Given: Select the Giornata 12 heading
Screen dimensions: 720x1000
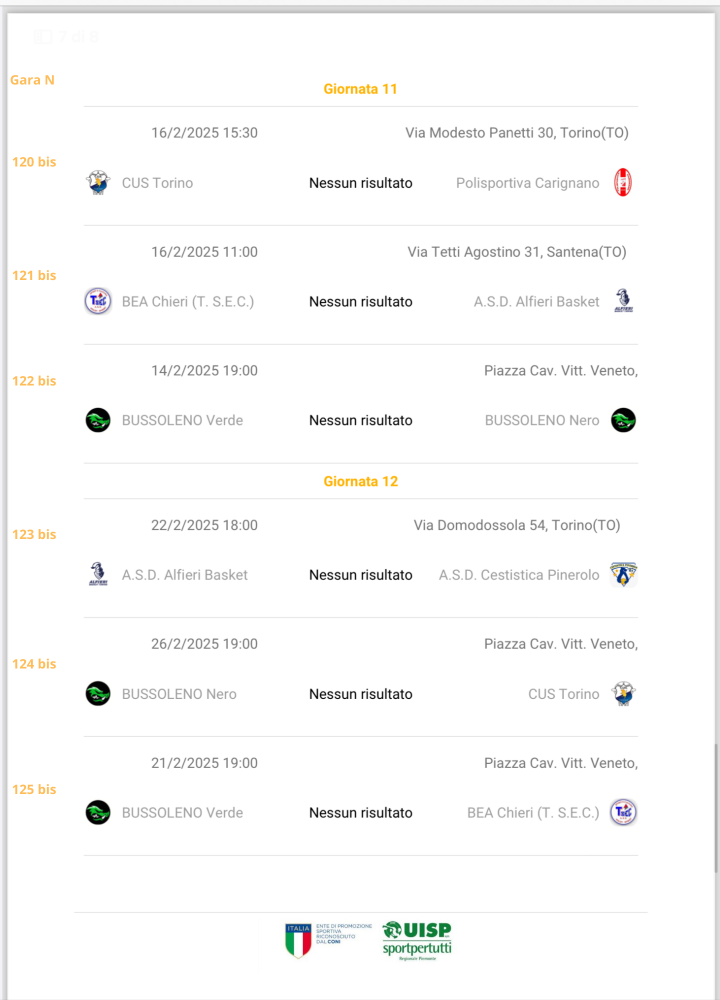Looking at the screenshot, I should point(360,481).
